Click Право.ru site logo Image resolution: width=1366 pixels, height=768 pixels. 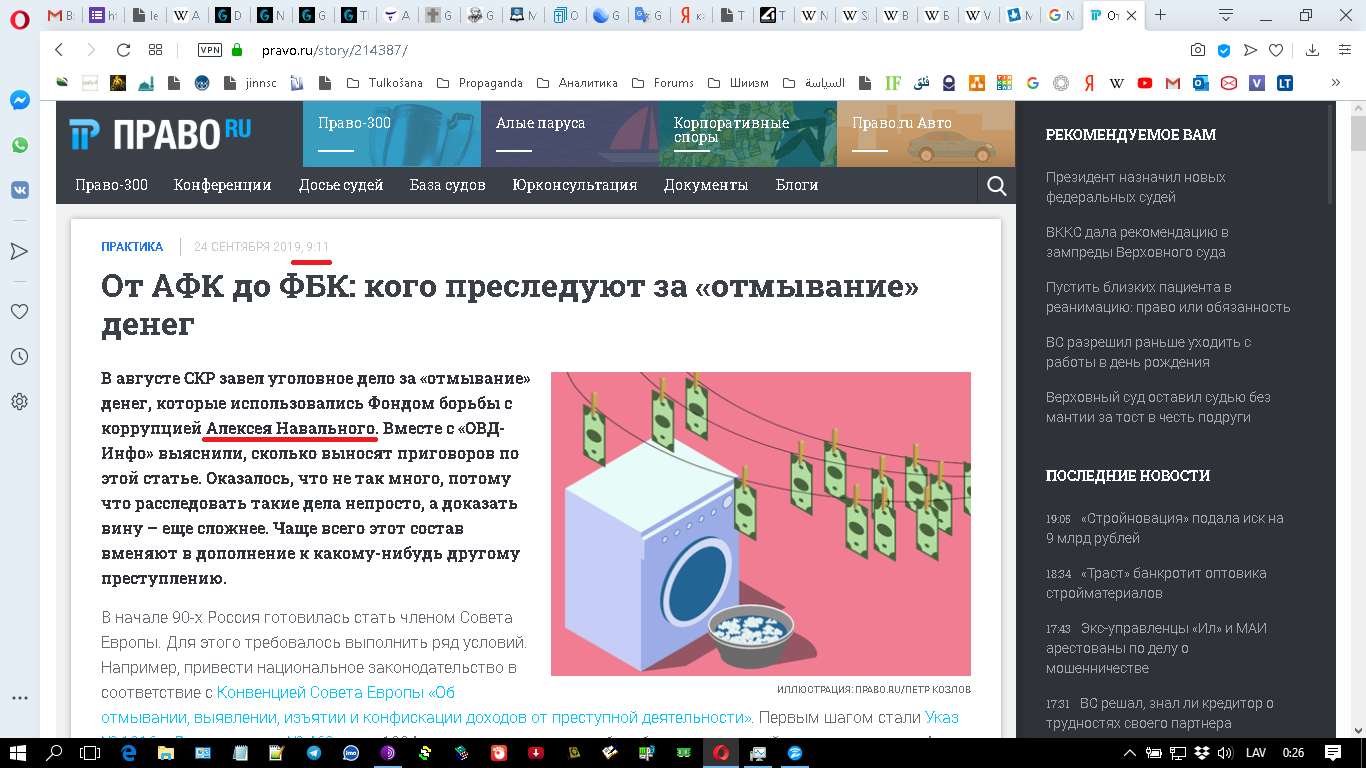coord(160,133)
